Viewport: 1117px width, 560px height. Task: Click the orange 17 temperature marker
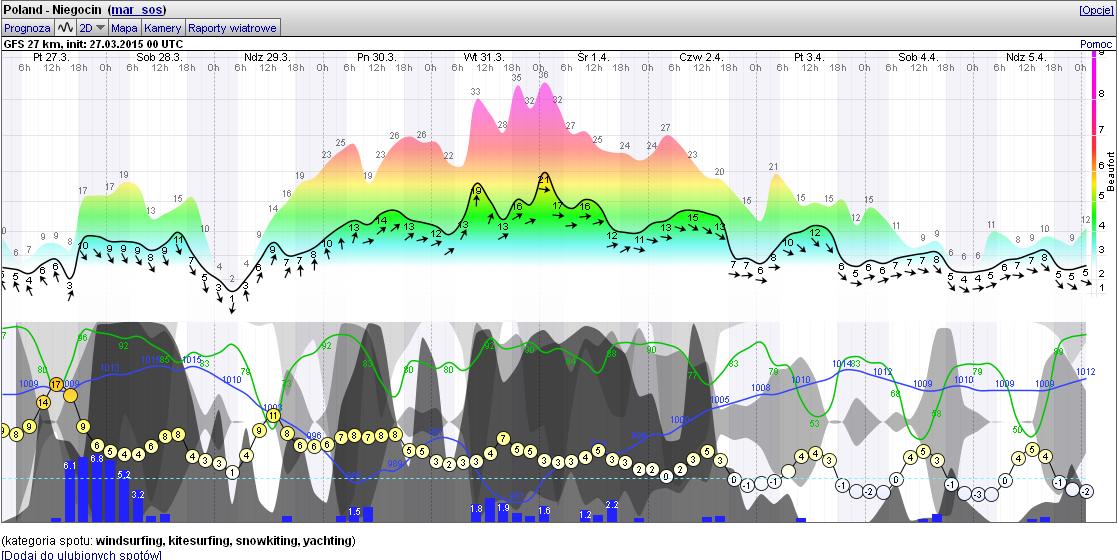[x=56, y=385]
